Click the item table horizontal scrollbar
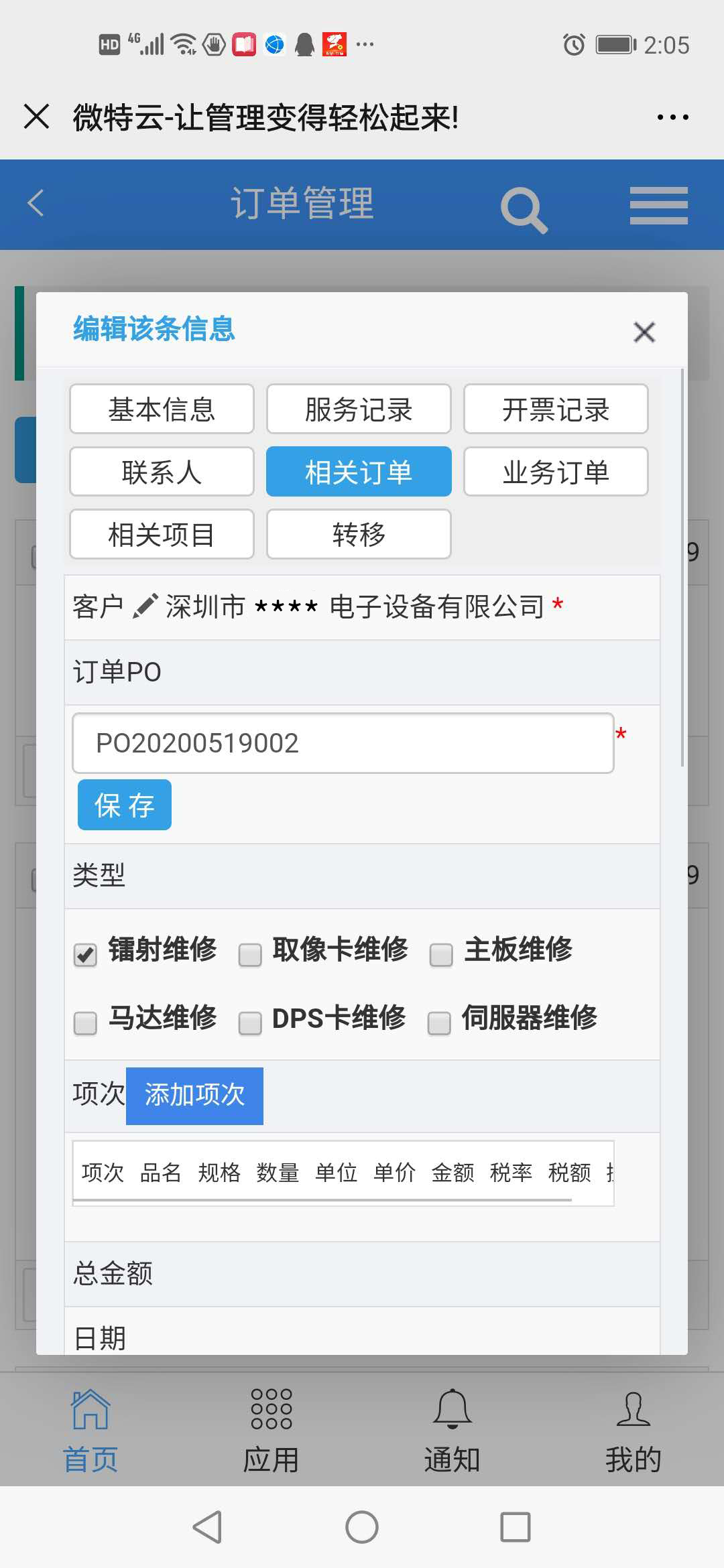Screen dimensions: 724x1568 [322, 1200]
